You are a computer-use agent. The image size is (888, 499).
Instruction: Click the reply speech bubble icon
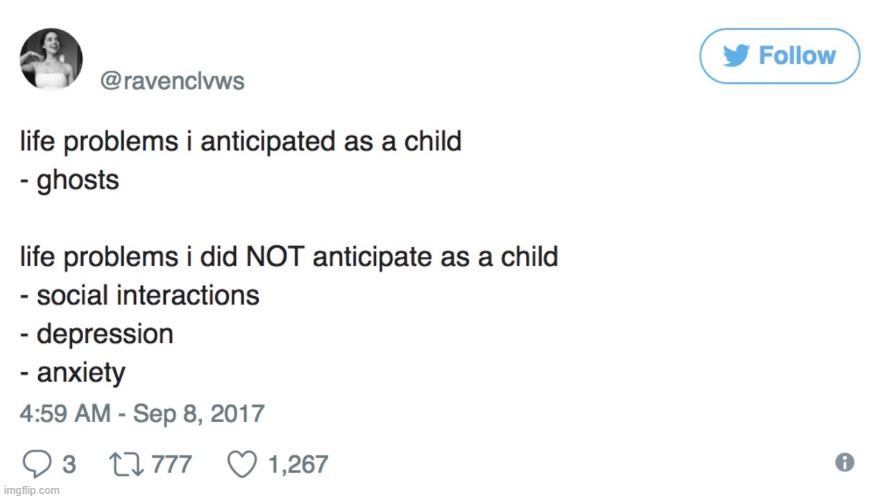37,464
